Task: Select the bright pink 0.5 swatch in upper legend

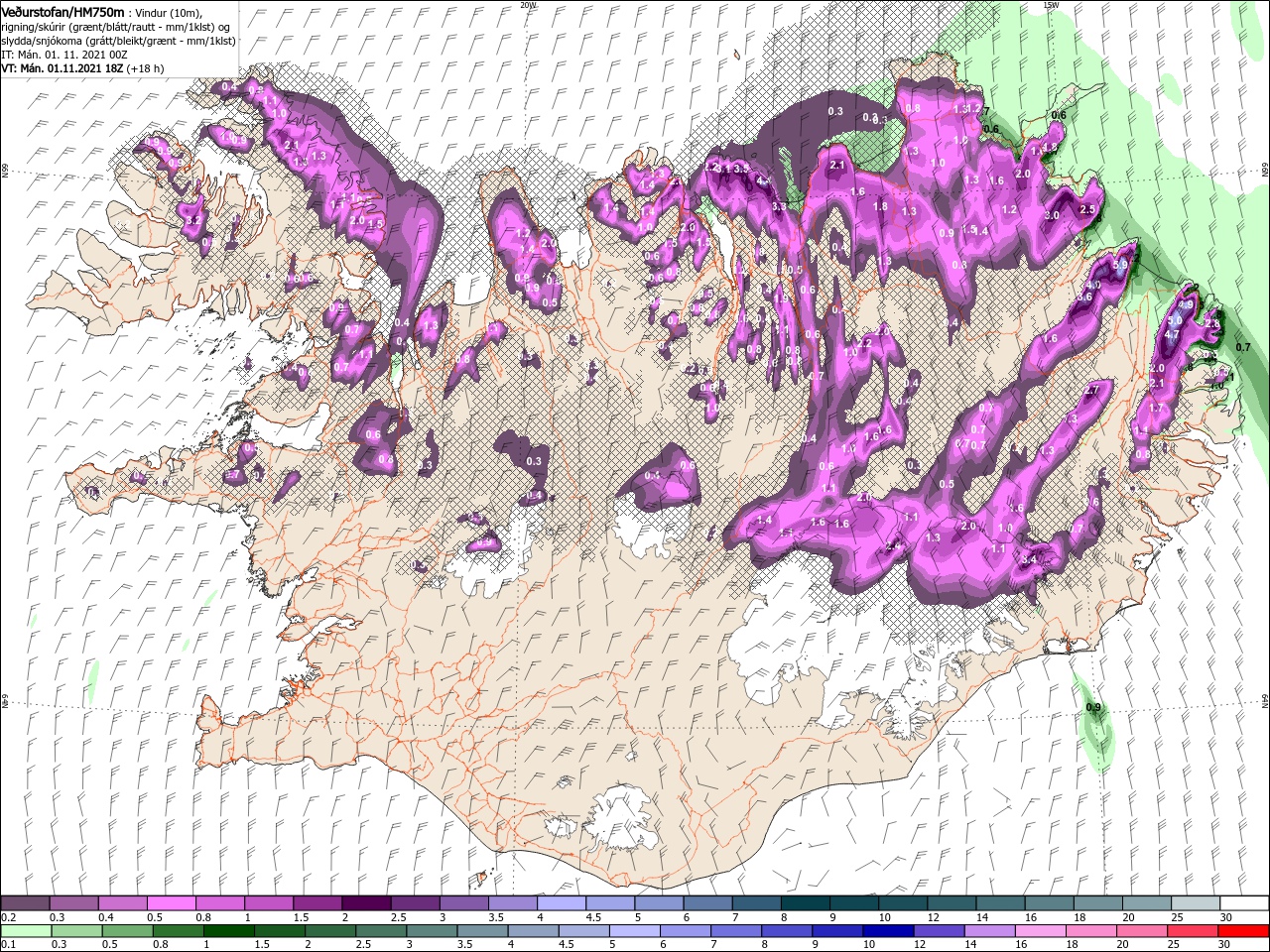Action: click(171, 903)
